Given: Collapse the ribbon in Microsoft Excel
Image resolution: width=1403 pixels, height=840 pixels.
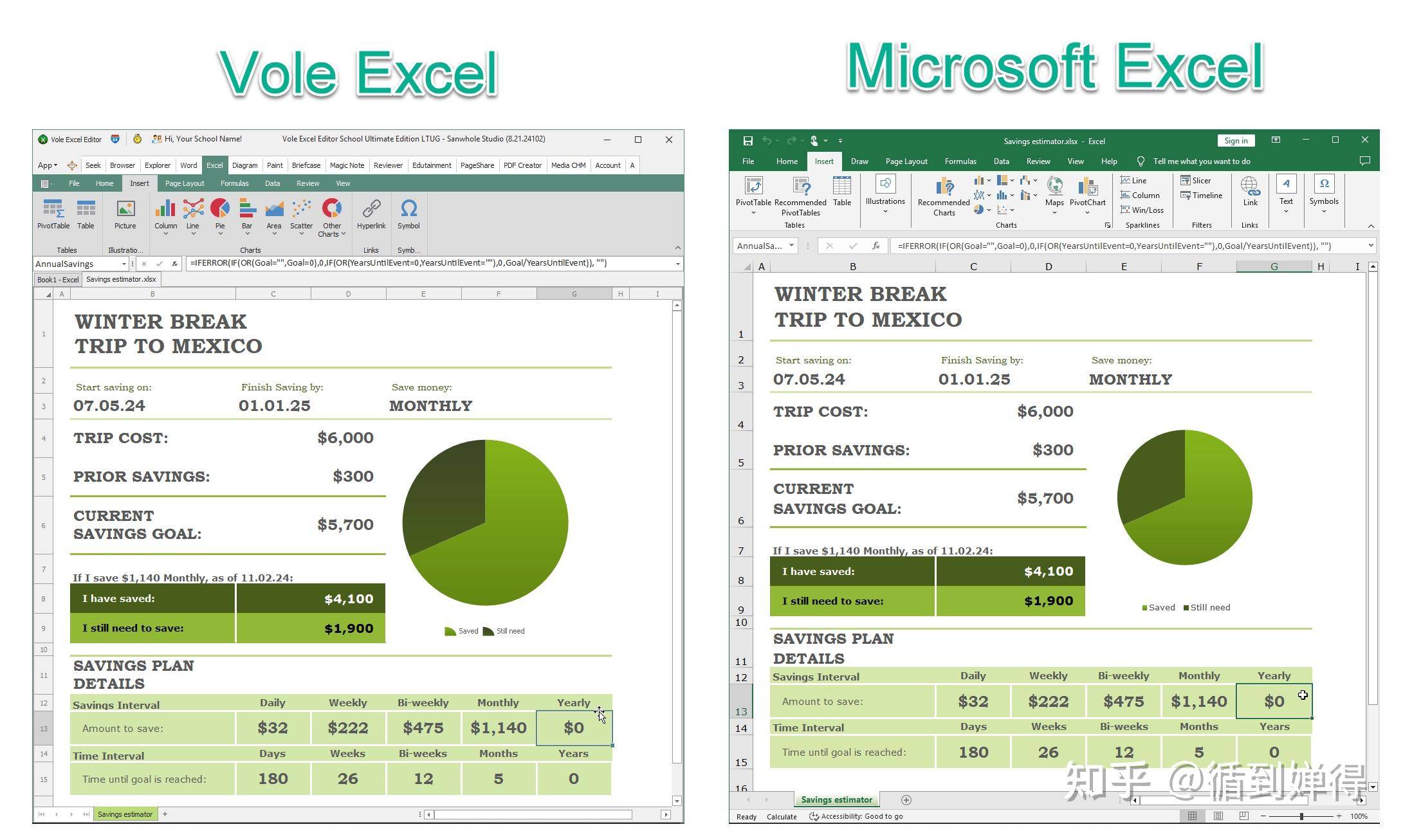Looking at the screenshot, I should pyautogui.click(x=1371, y=226).
